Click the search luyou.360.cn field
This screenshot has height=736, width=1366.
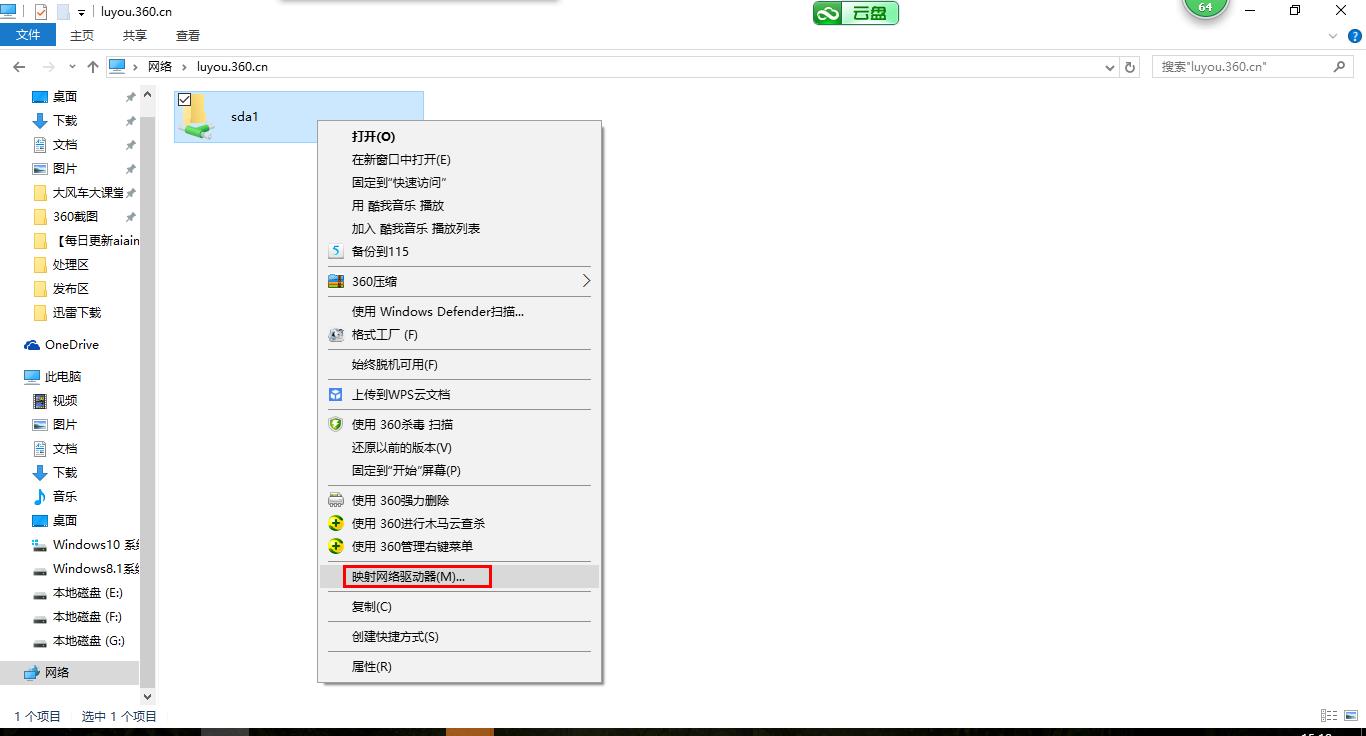[x=1253, y=67]
